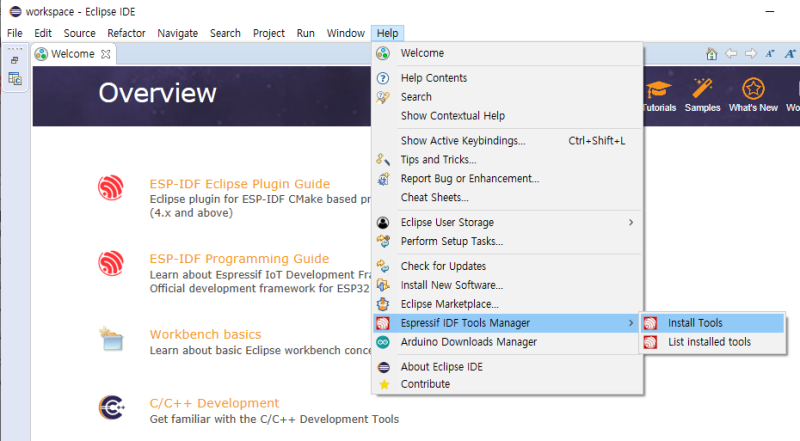Click the navigate forward arrow icon

coord(750,54)
